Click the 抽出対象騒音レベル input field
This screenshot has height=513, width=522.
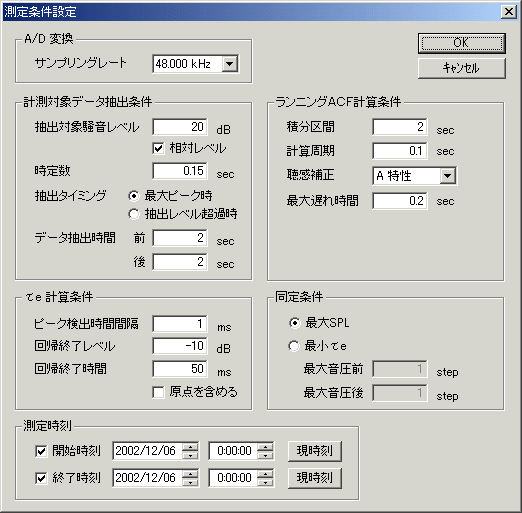180,127
